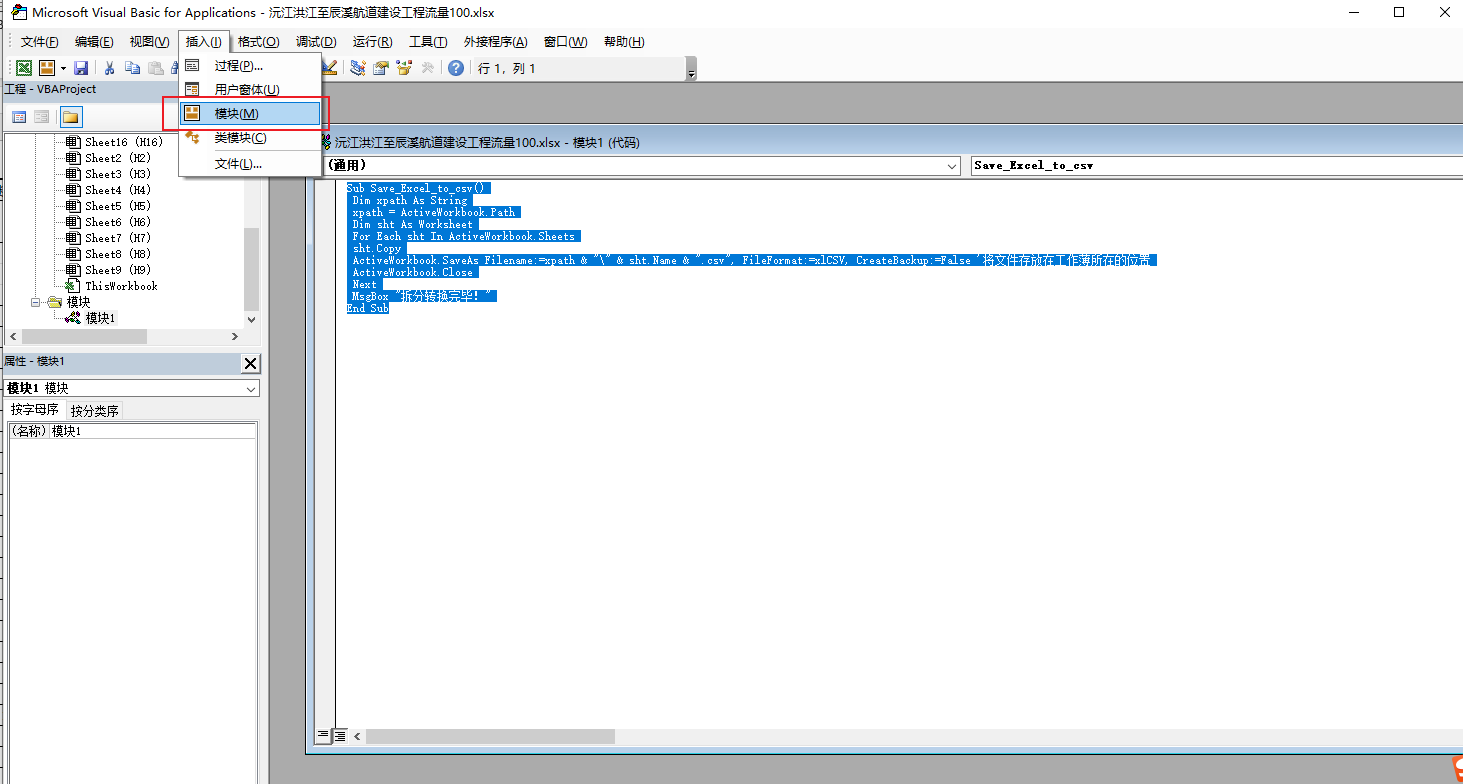The width and height of the screenshot is (1463, 784).
Task: Click the insert module toolbar icon
Action: click(46, 68)
